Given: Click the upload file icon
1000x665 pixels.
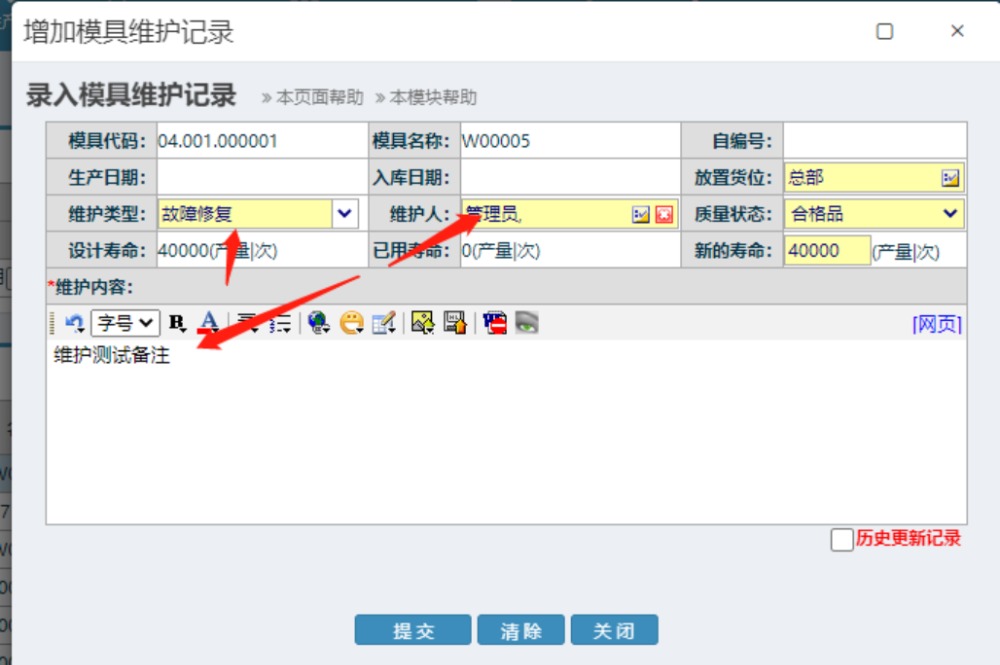Looking at the screenshot, I should (x=455, y=322).
